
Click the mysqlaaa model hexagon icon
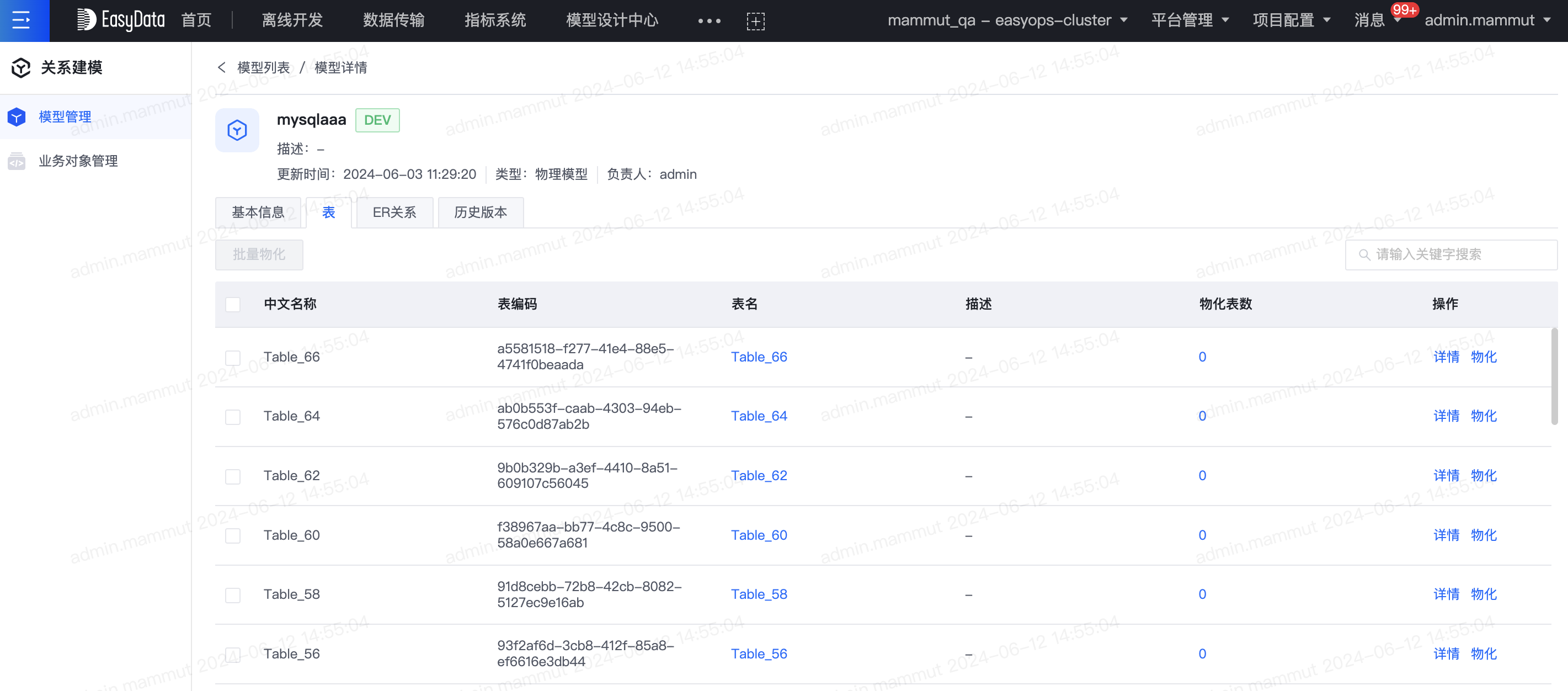click(237, 130)
